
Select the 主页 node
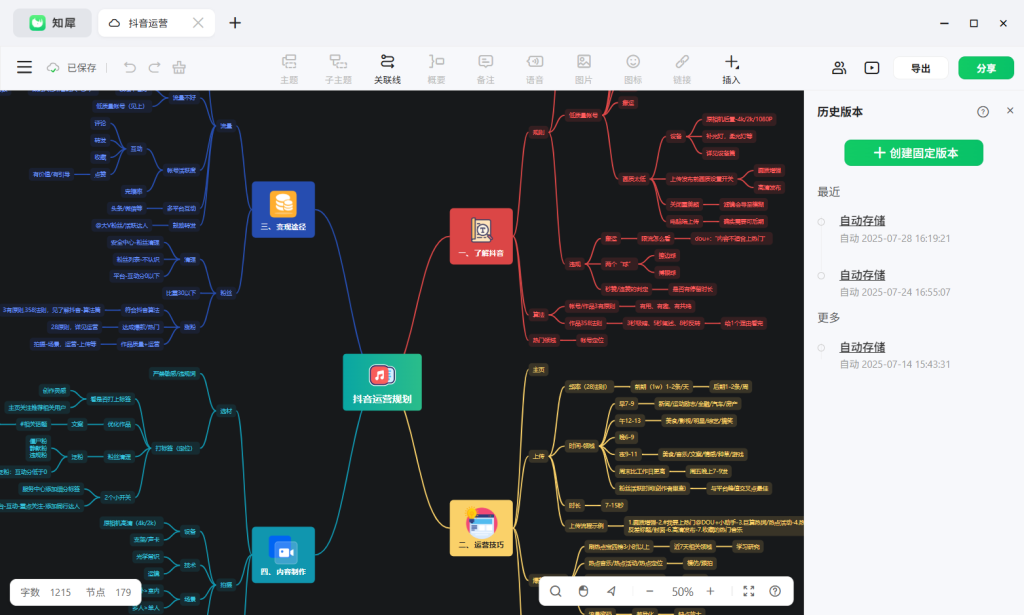click(x=539, y=370)
